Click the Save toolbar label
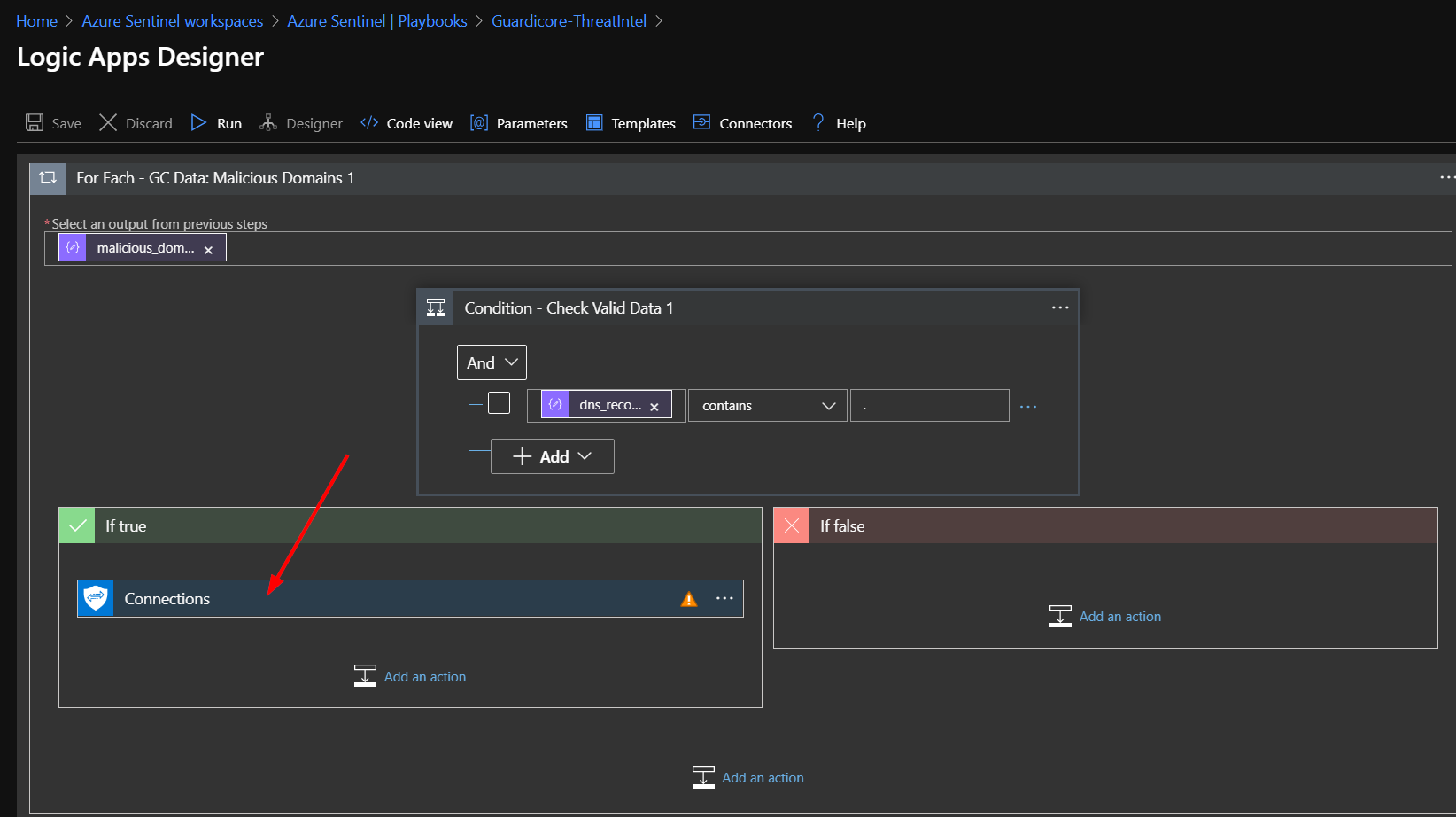Screen dimensions: 1456x817 66,124
